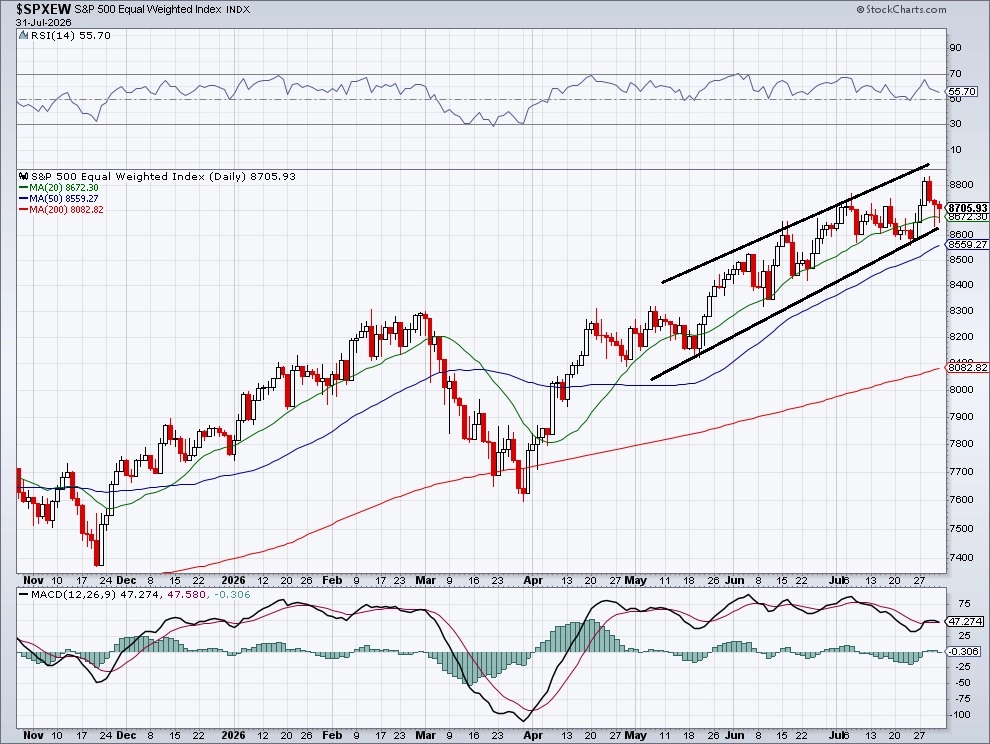Click May on the price panel date axis
Screen dimensions: 990x744
[x=636, y=580]
